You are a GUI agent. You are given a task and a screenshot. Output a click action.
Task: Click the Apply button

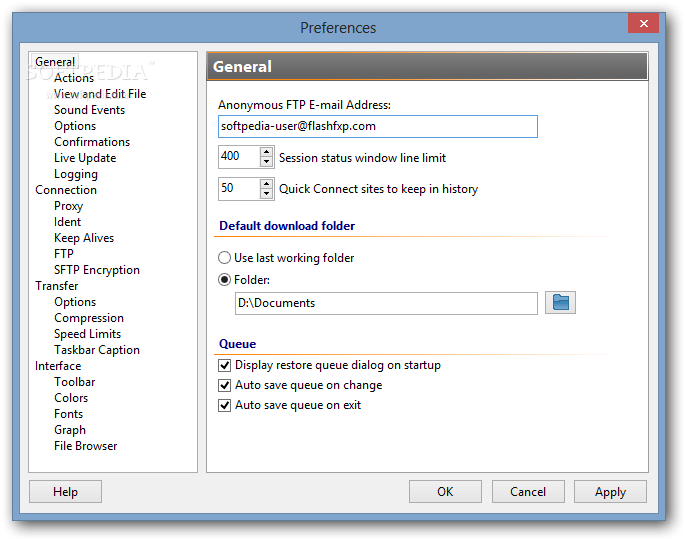coord(610,492)
